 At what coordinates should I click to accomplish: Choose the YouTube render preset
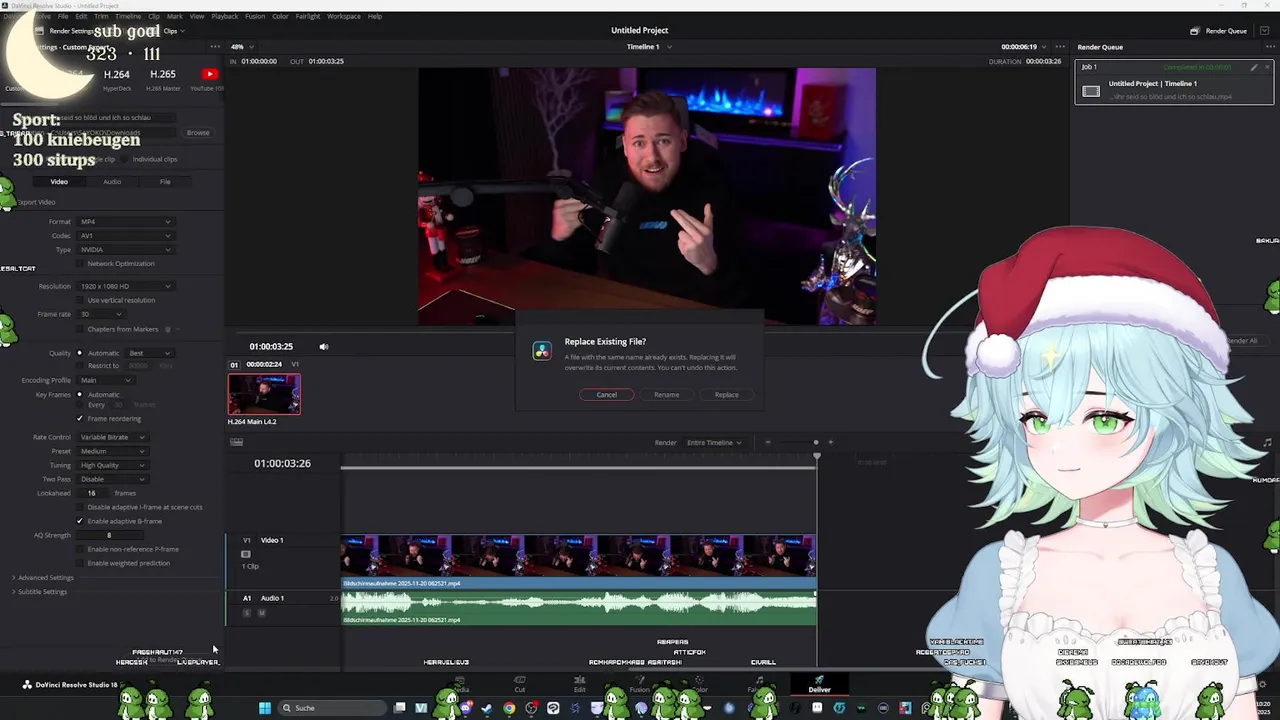(x=209, y=79)
